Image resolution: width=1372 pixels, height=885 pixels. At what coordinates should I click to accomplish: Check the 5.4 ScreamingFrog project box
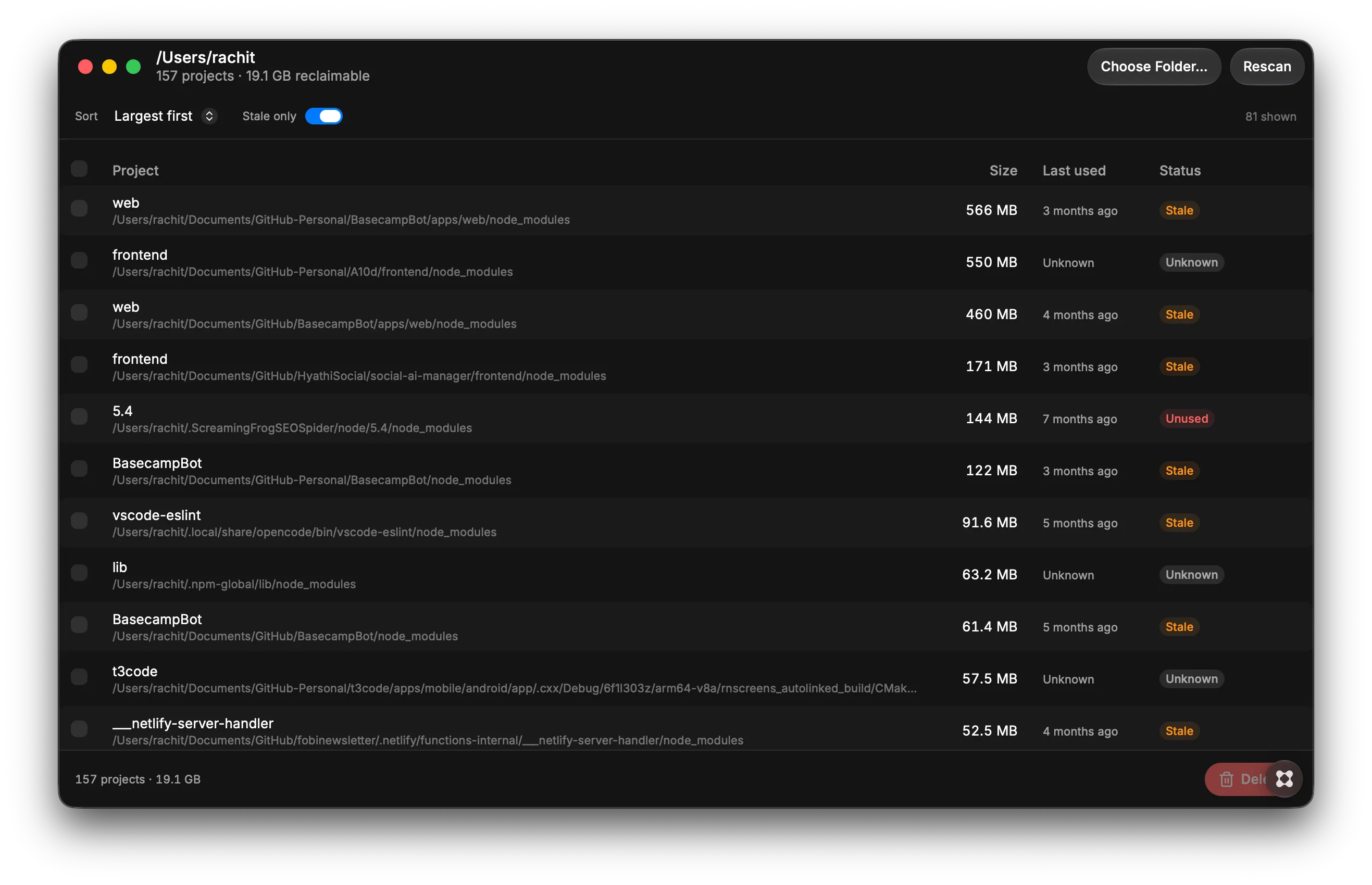pyautogui.click(x=79, y=416)
